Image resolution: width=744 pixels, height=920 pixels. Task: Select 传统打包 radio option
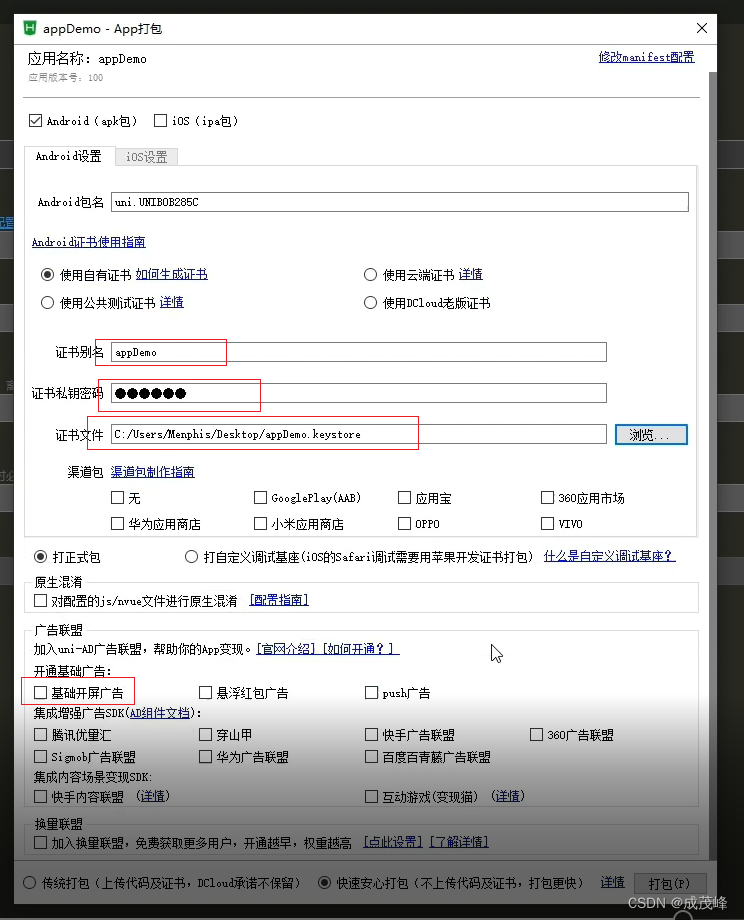[x=29, y=883]
